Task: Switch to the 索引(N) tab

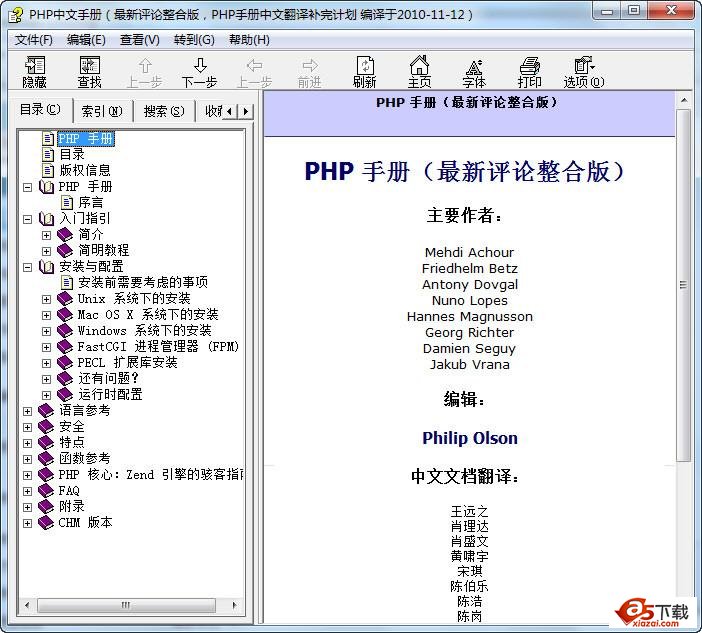Action: point(103,111)
